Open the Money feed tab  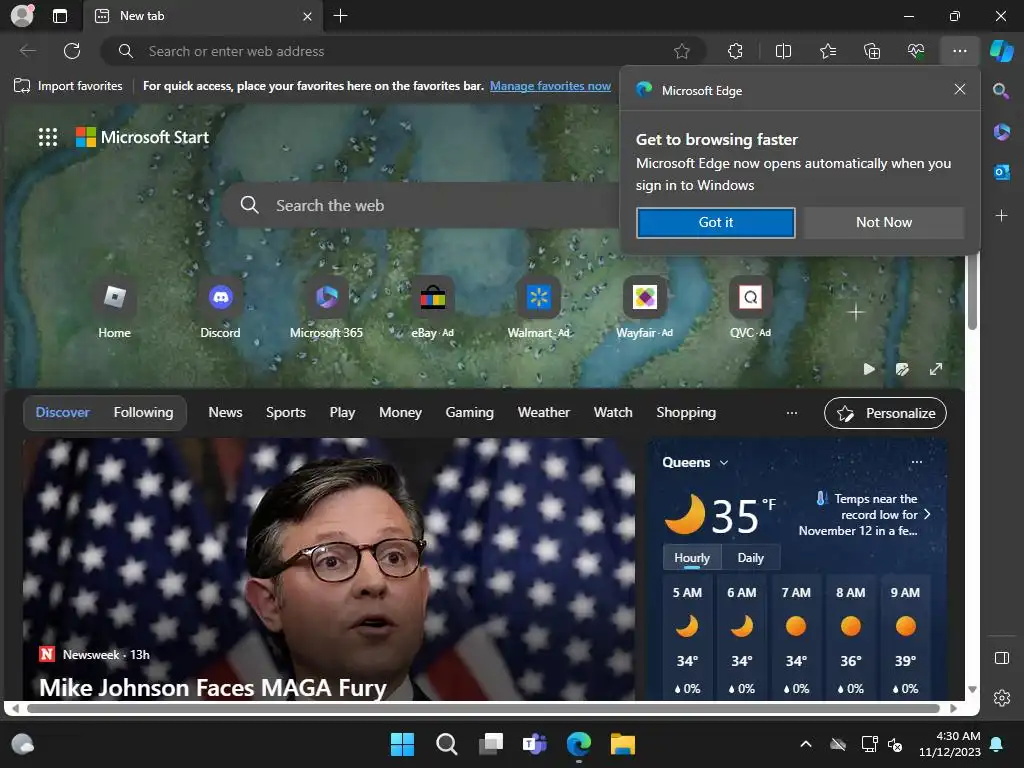pyautogui.click(x=400, y=412)
